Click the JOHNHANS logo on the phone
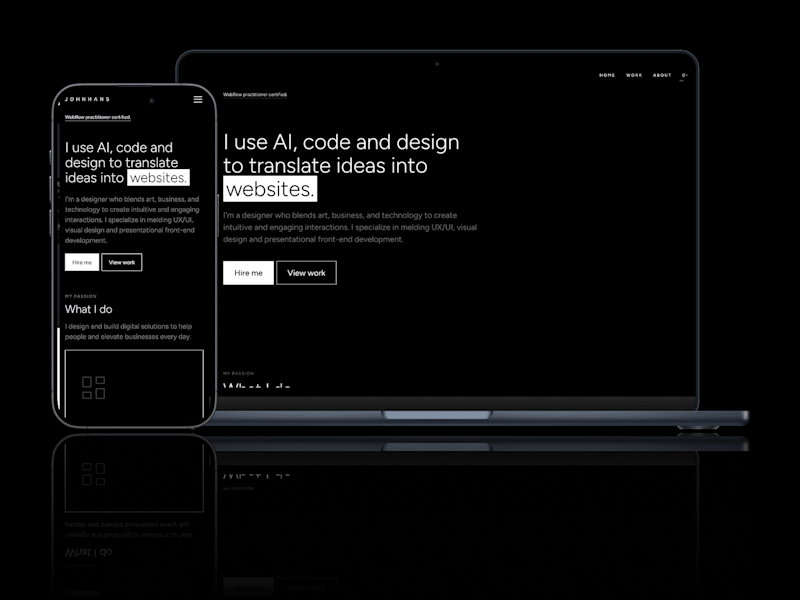Screen dimensions: 800x600 tap(87, 99)
